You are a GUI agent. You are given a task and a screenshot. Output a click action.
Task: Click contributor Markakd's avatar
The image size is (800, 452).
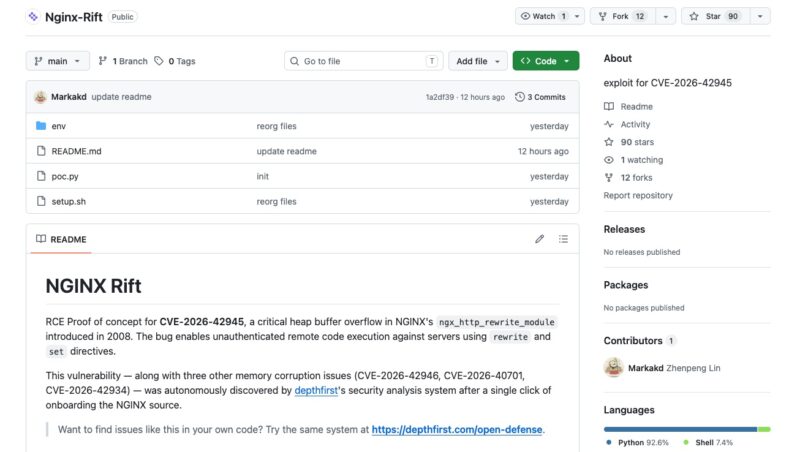click(613, 367)
